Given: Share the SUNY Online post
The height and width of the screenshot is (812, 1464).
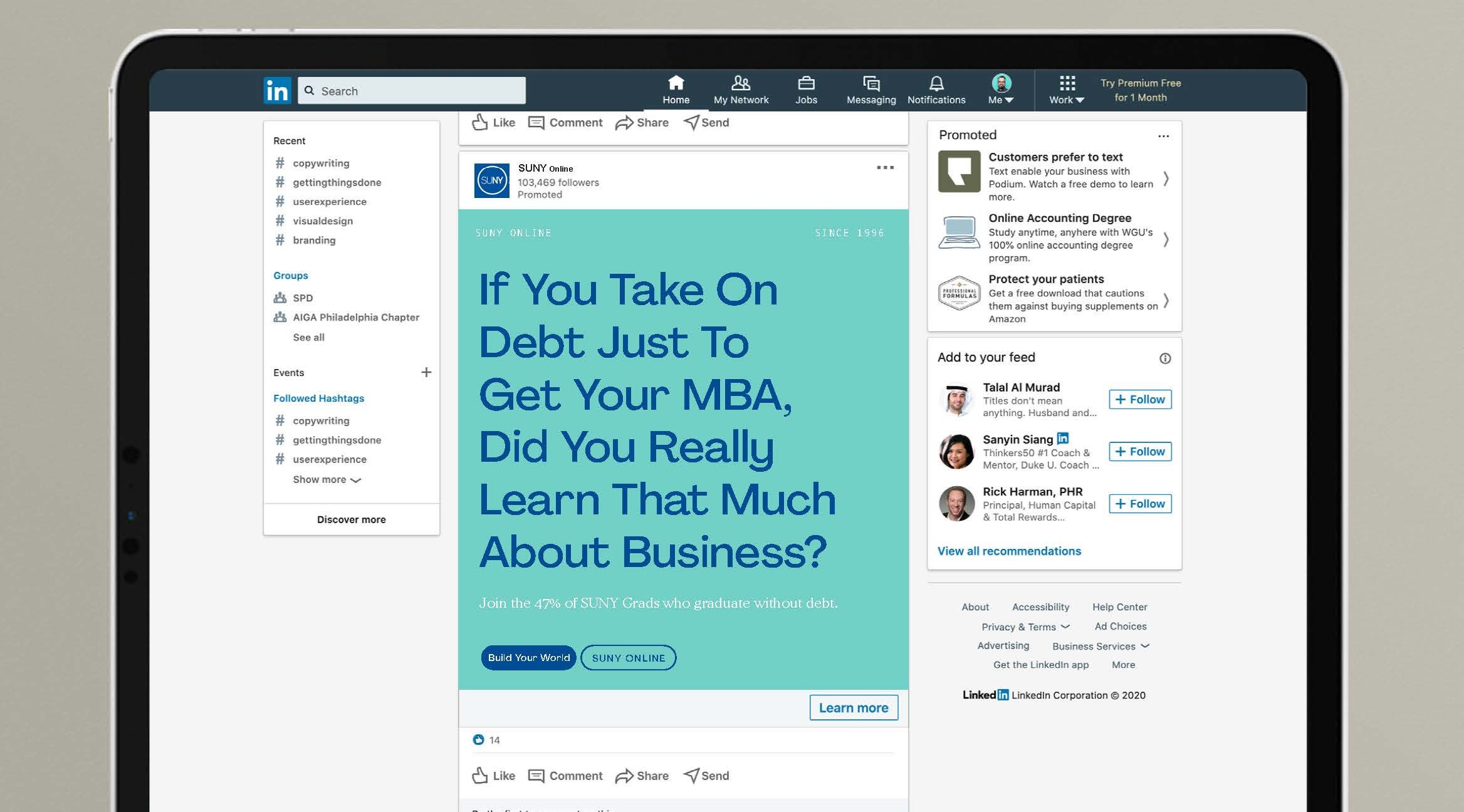Looking at the screenshot, I should (x=642, y=776).
